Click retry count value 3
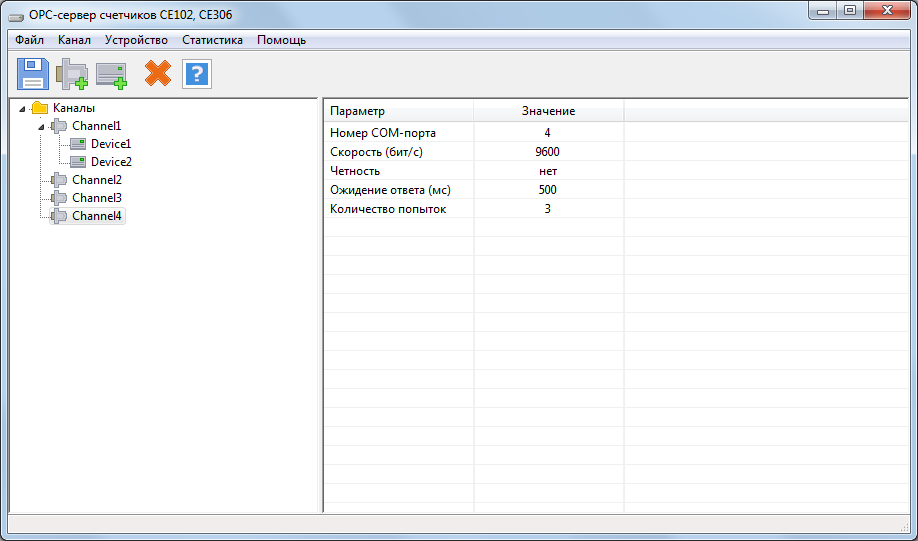This screenshot has width=918, height=541. click(547, 209)
